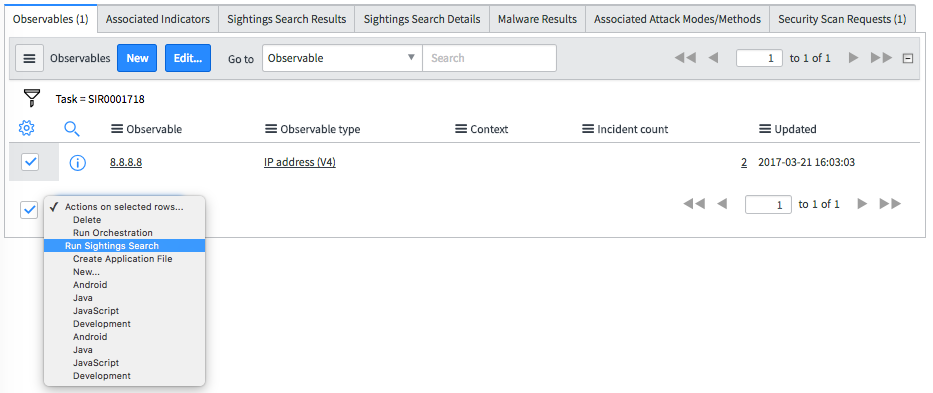Image resolution: width=933 pixels, height=393 pixels.
Task: Open the filter funnel icon
Action: [32, 98]
